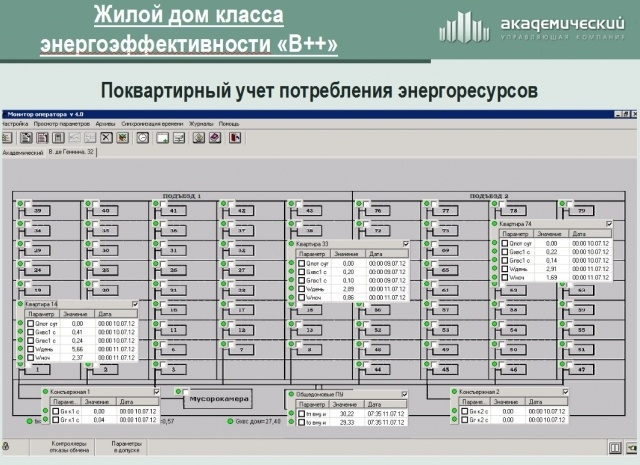Tick Wдень checkbox in Квартира 14 panel
Screen dimensions: 640x465
(30, 349)
